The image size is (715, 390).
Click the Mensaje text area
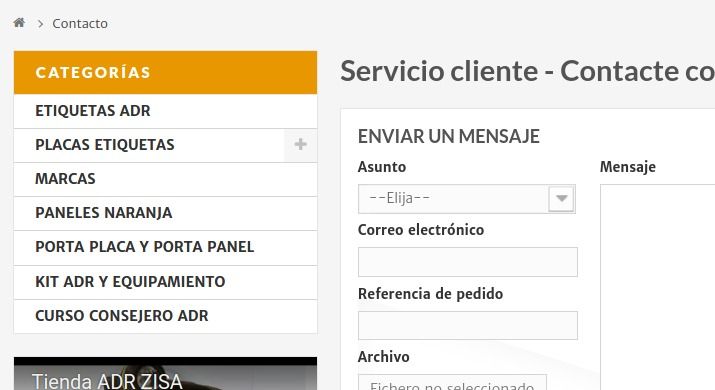[x=657, y=287]
